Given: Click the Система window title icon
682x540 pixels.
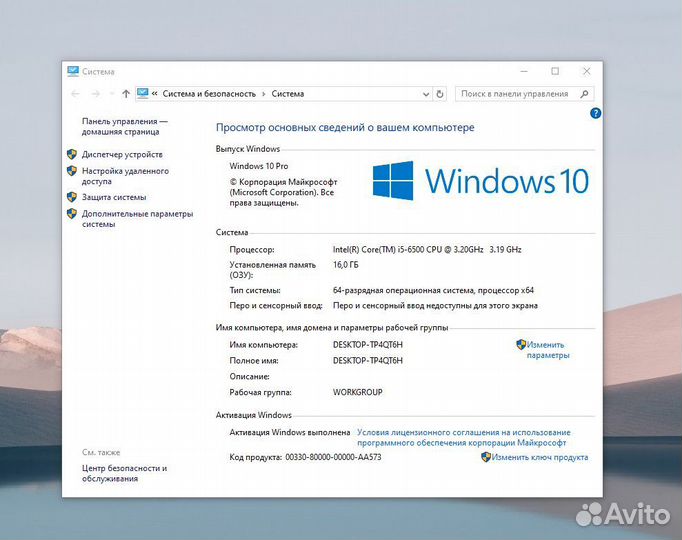Looking at the screenshot, I should [73, 71].
